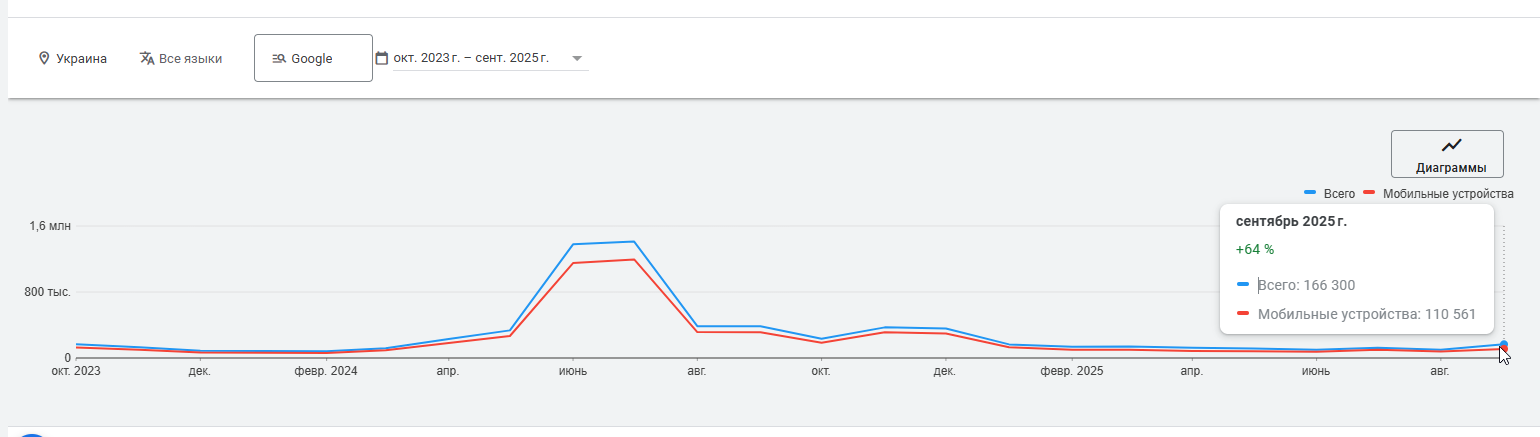Image resolution: width=1540 pixels, height=437 pixels.
Task: Click the blue Всего legend swatch
Action: [1310, 193]
